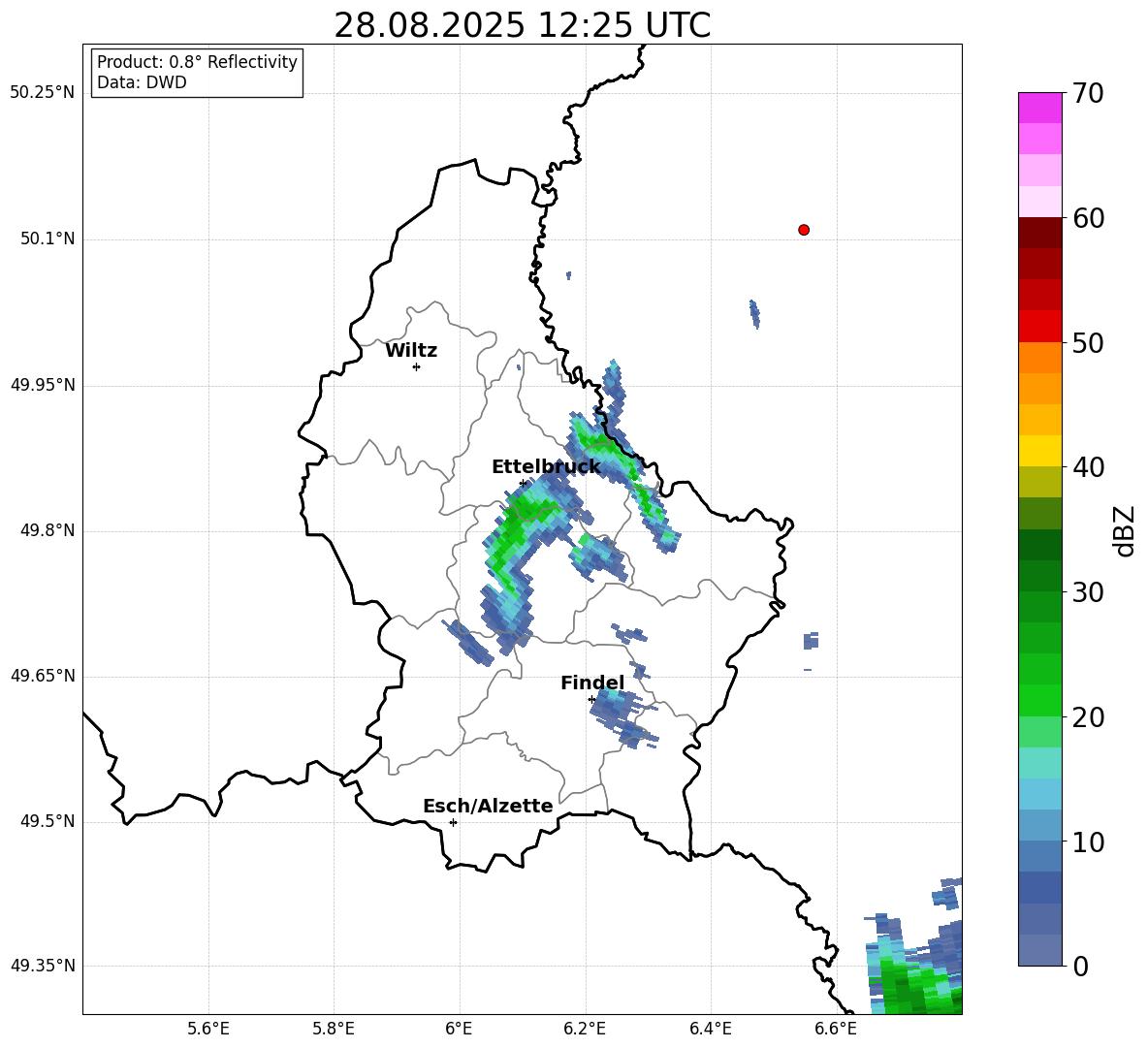
Task: Click the dBZ colorbar axis label
Action: [1125, 531]
